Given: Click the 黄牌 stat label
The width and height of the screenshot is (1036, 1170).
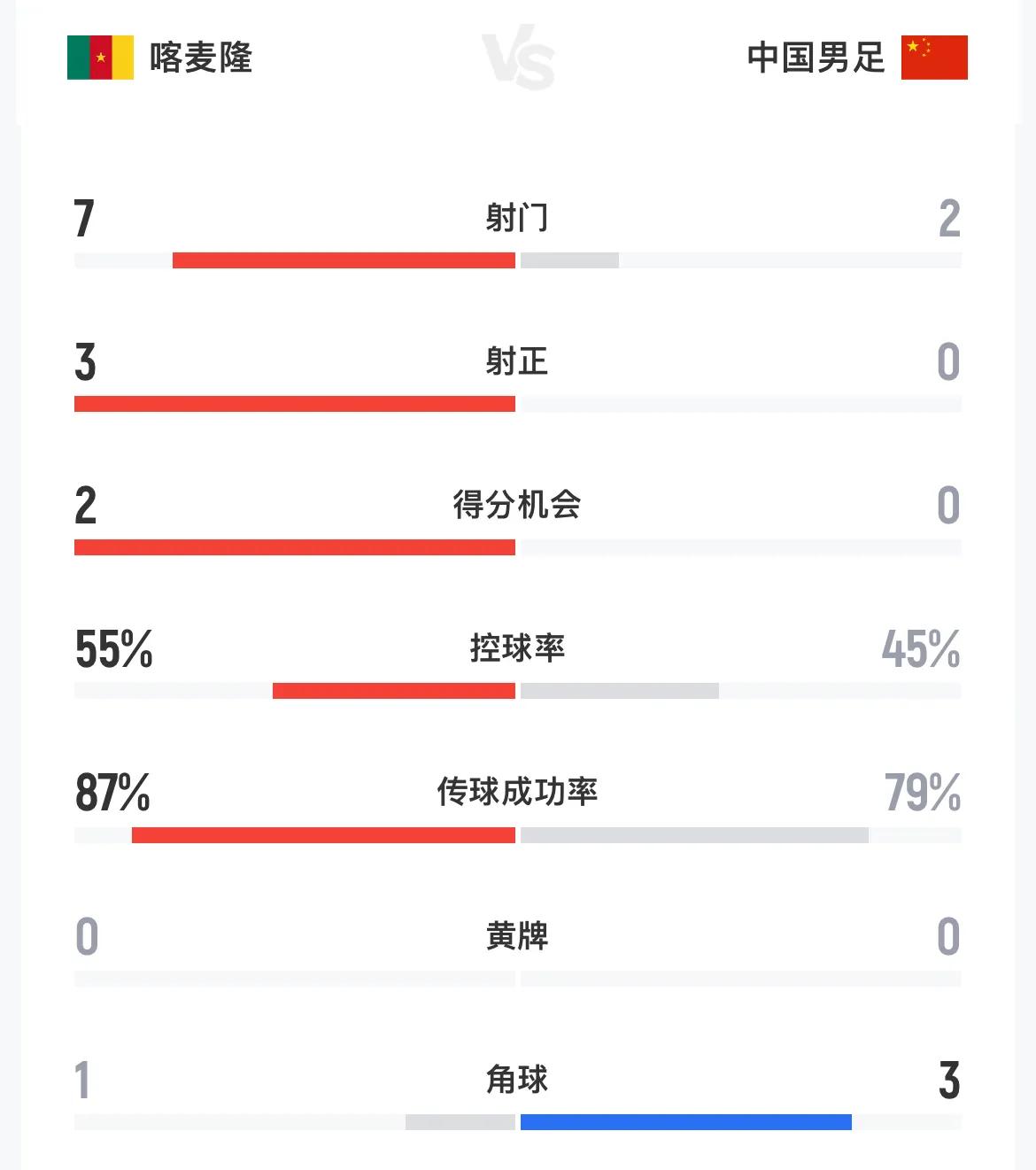Looking at the screenshot, I should pyautogui.click(x=517, y=935).
